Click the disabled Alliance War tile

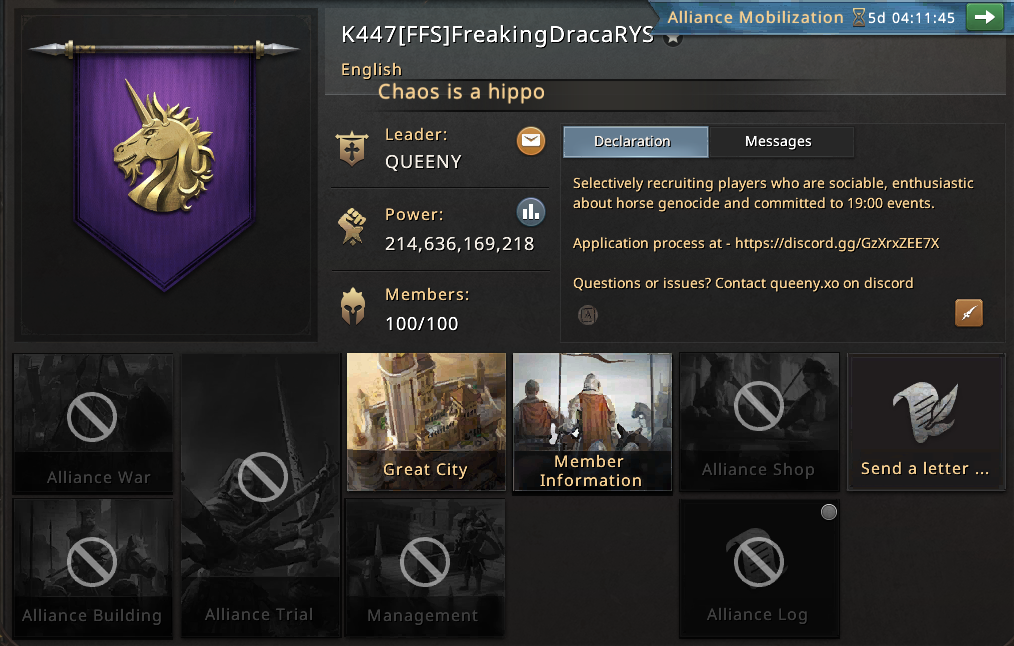click(x=93, y=424)
